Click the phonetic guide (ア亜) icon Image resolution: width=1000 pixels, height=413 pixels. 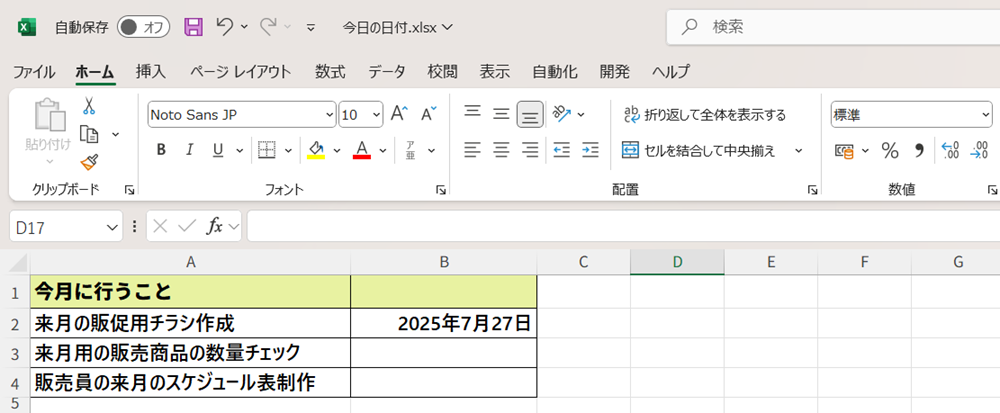point(411,150)
